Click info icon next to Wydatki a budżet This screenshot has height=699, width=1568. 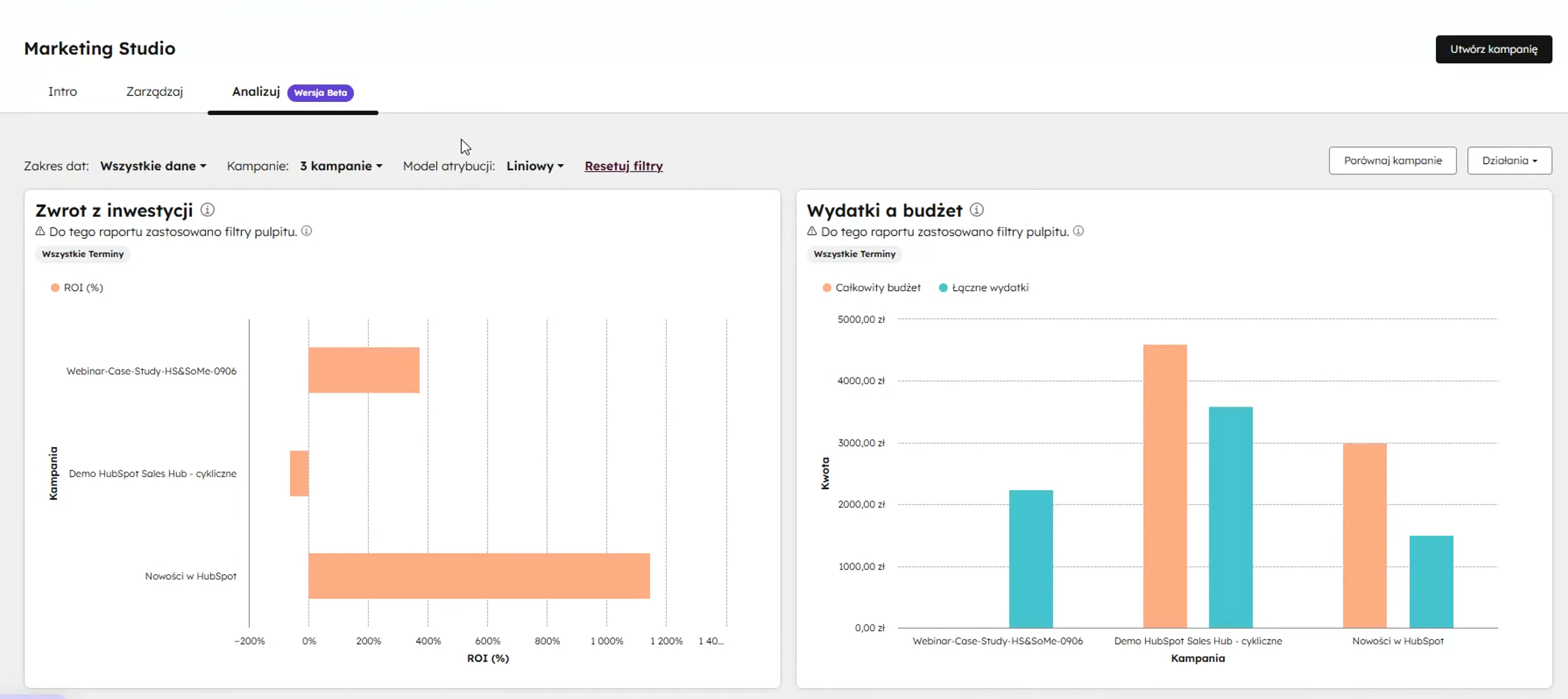click(x=976, y=210)
